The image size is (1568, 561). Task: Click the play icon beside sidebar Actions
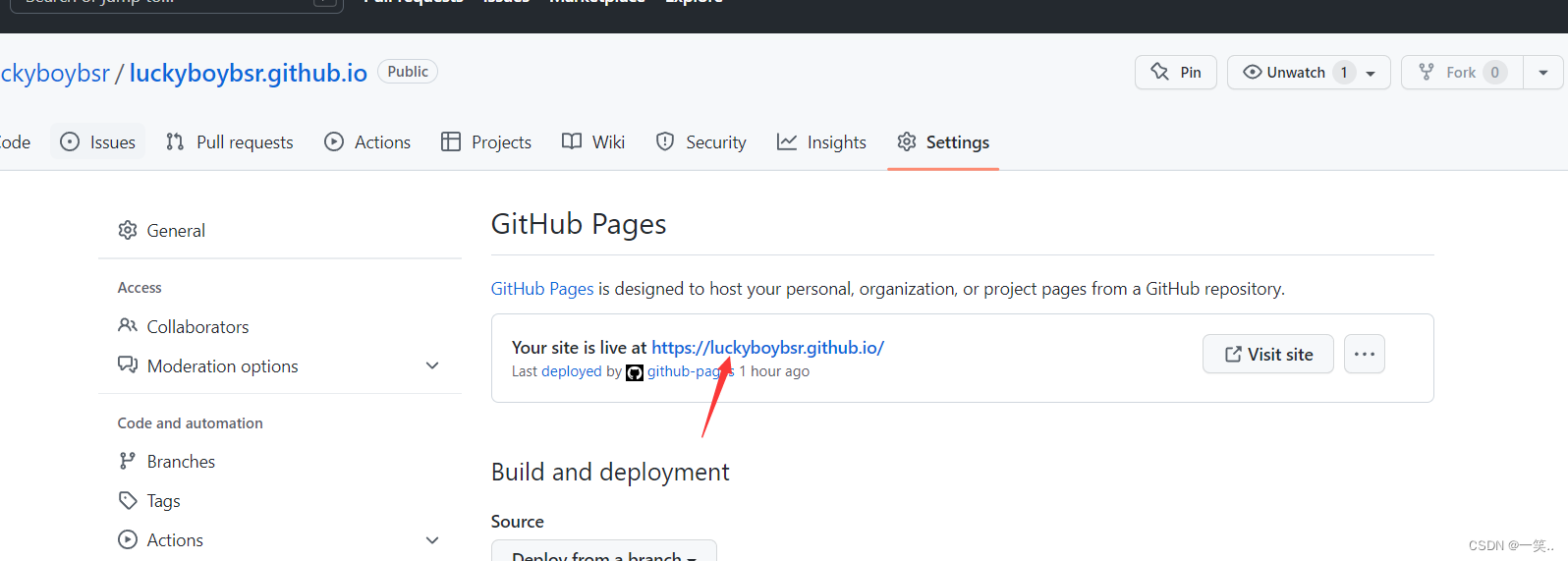coord(128,539)
